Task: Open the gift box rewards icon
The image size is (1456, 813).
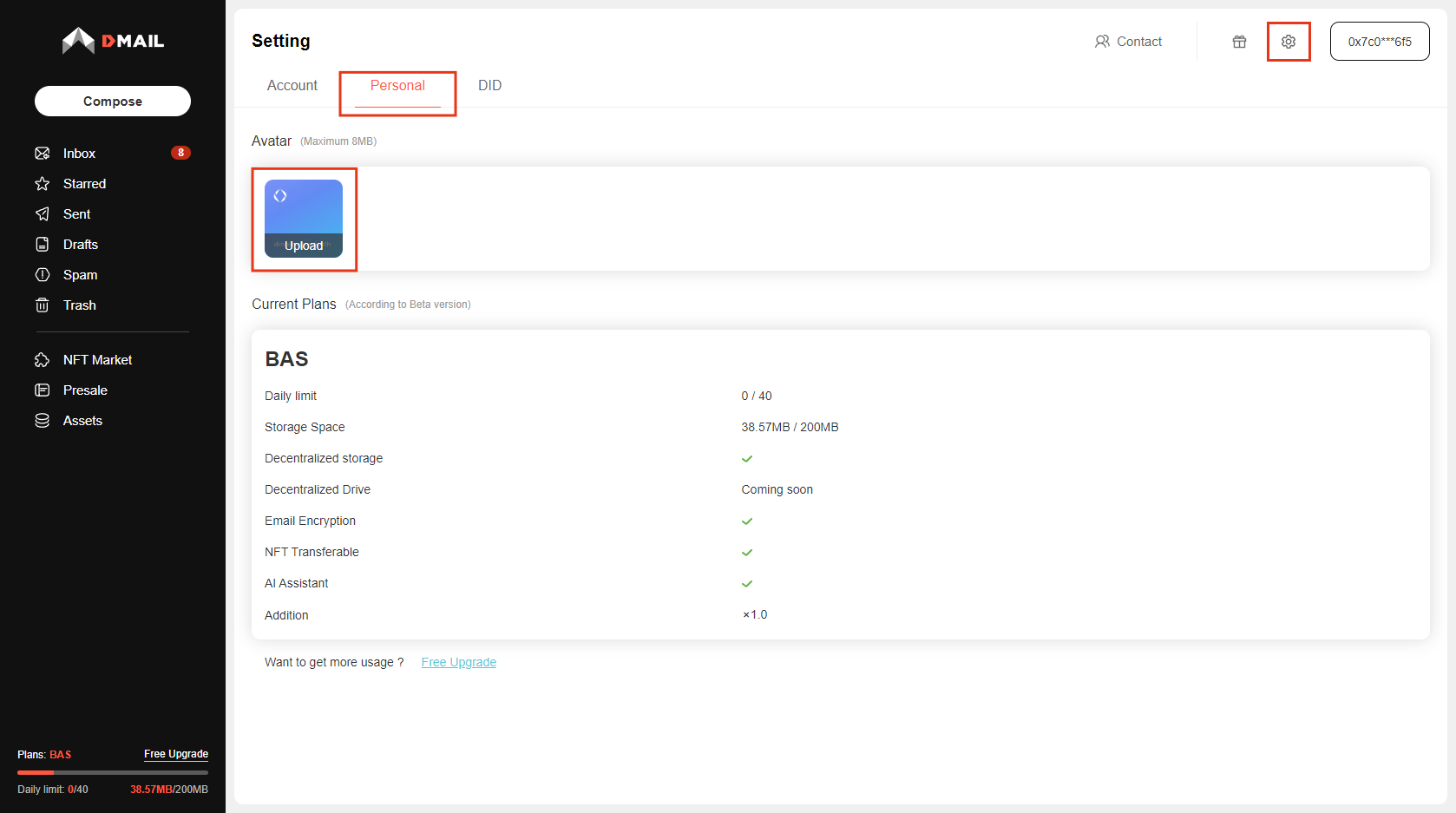Action: (1240, 42)
